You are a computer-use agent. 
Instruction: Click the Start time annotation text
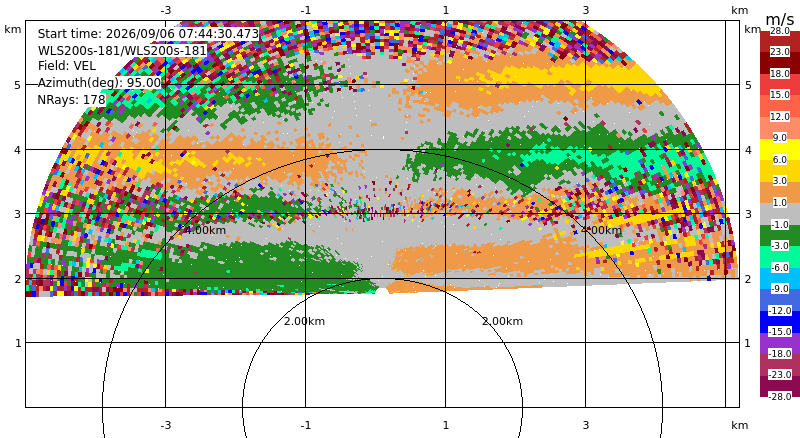click(148, 34)
